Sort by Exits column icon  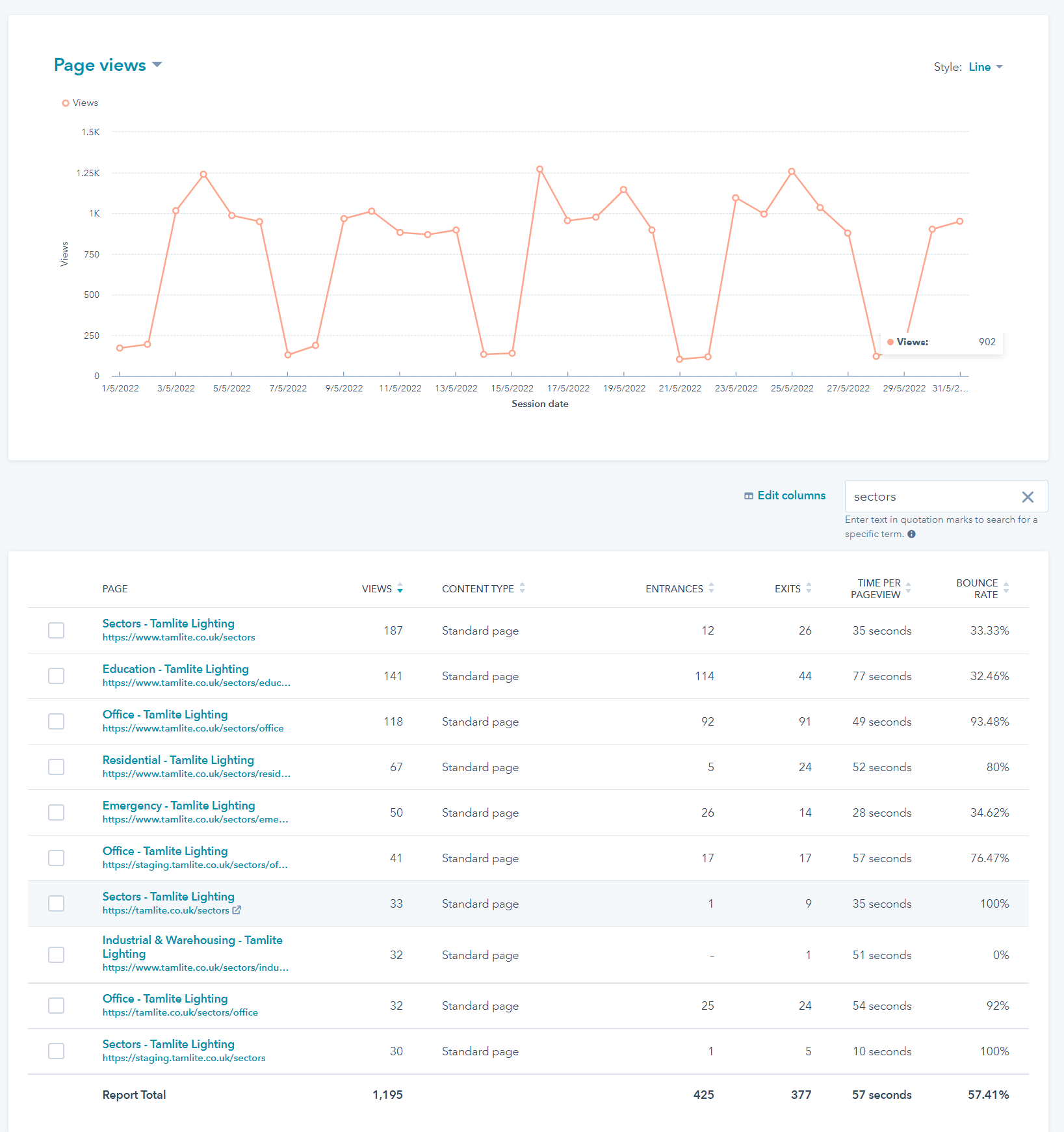click(x=809, y=588)
